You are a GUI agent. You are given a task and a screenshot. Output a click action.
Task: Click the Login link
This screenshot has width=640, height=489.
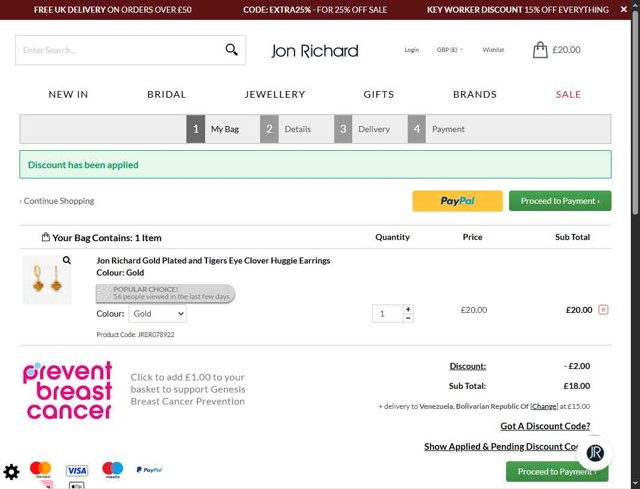(x=411, y=50)
